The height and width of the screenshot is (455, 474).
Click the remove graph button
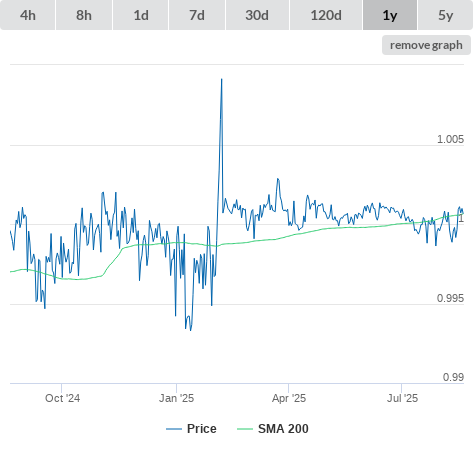coord(426,45)
